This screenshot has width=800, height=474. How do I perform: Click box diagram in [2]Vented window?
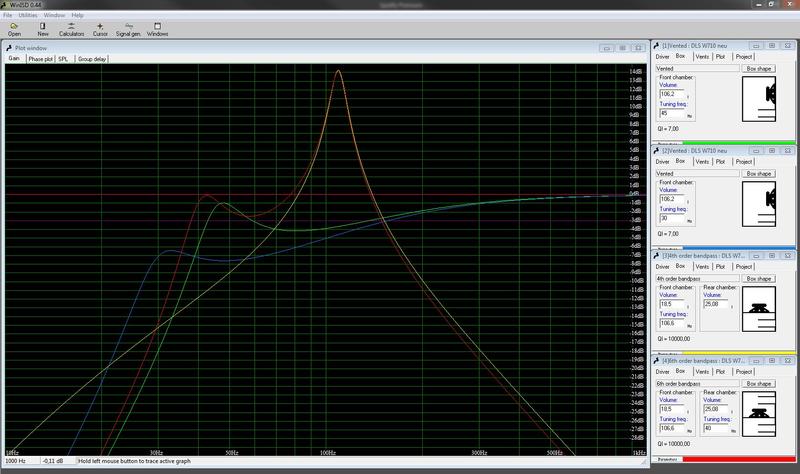pos(759,204)
